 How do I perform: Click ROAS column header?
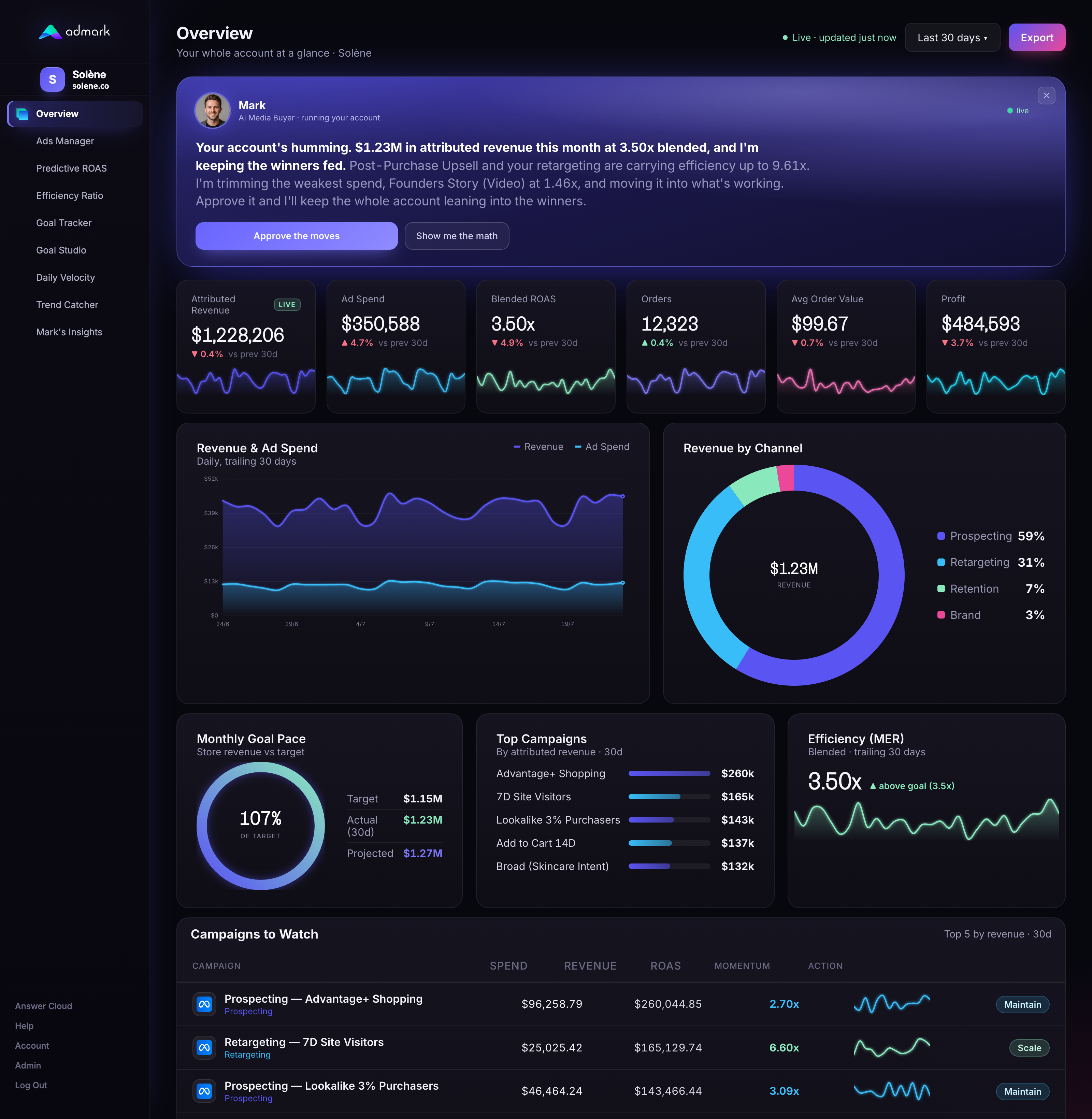pyautogui.click(x=665, y=966)
